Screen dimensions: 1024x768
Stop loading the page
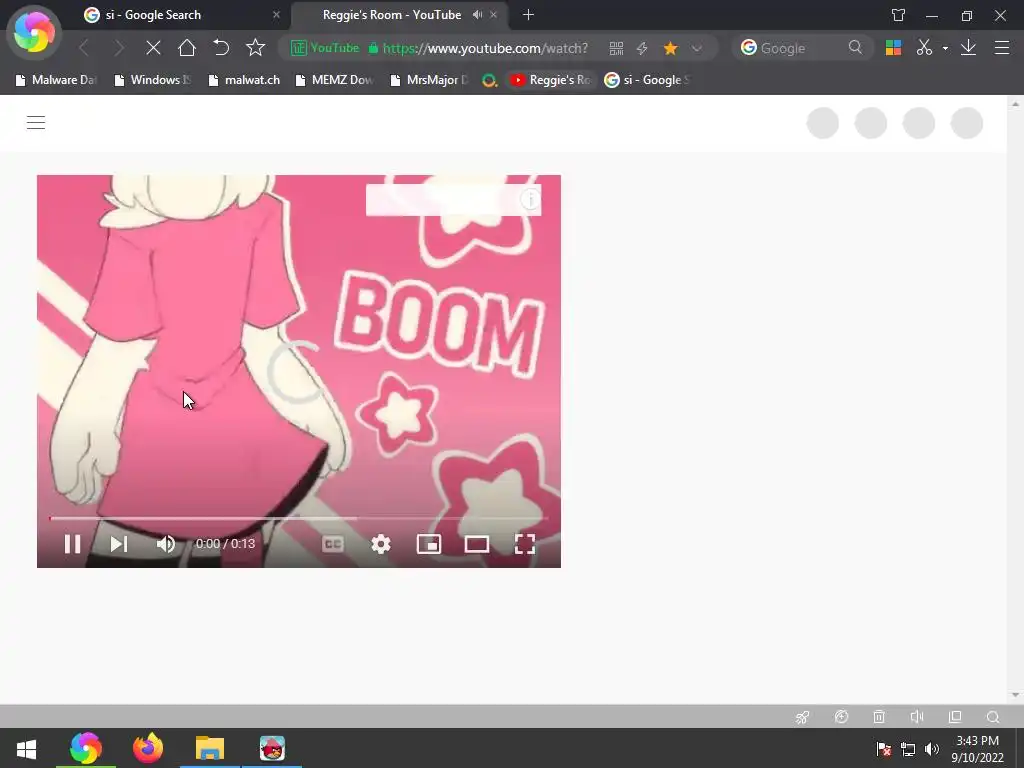(153, 48)
